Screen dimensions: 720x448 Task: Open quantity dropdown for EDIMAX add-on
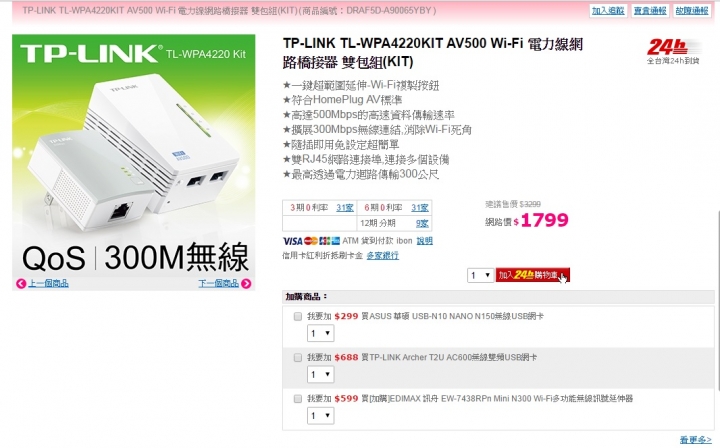pyautogui.click(x=321, y=415)
